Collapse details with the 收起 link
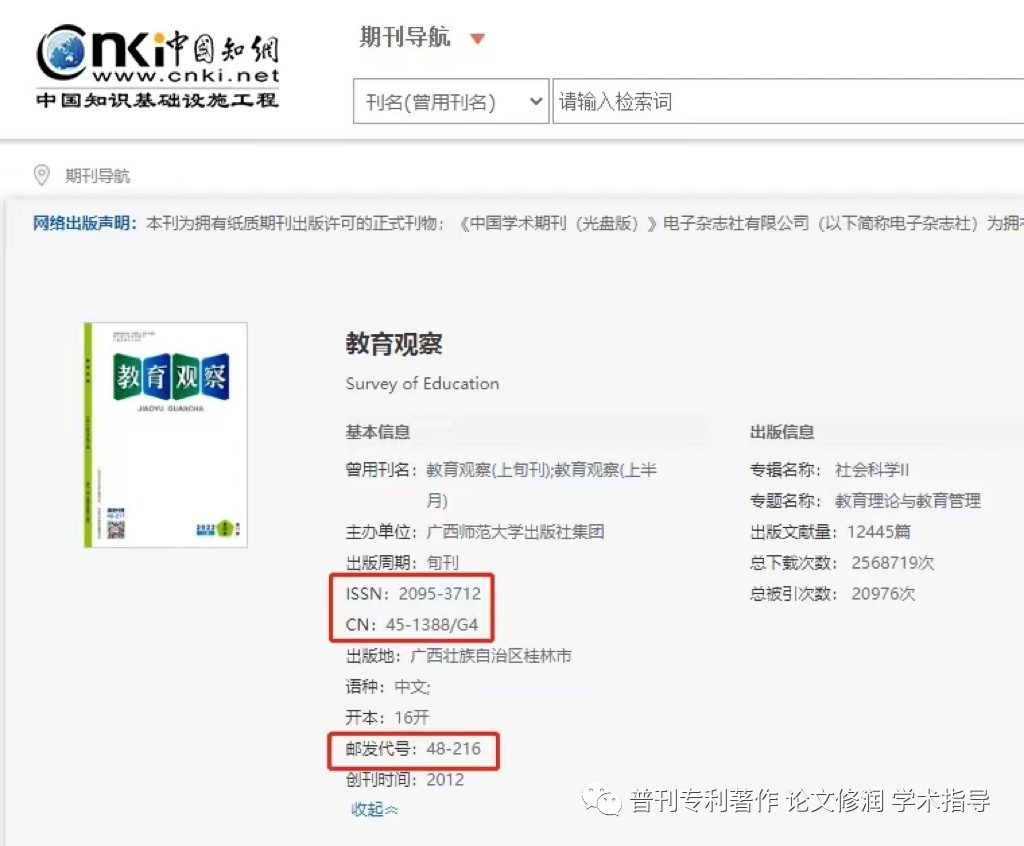 pos(374,809)
